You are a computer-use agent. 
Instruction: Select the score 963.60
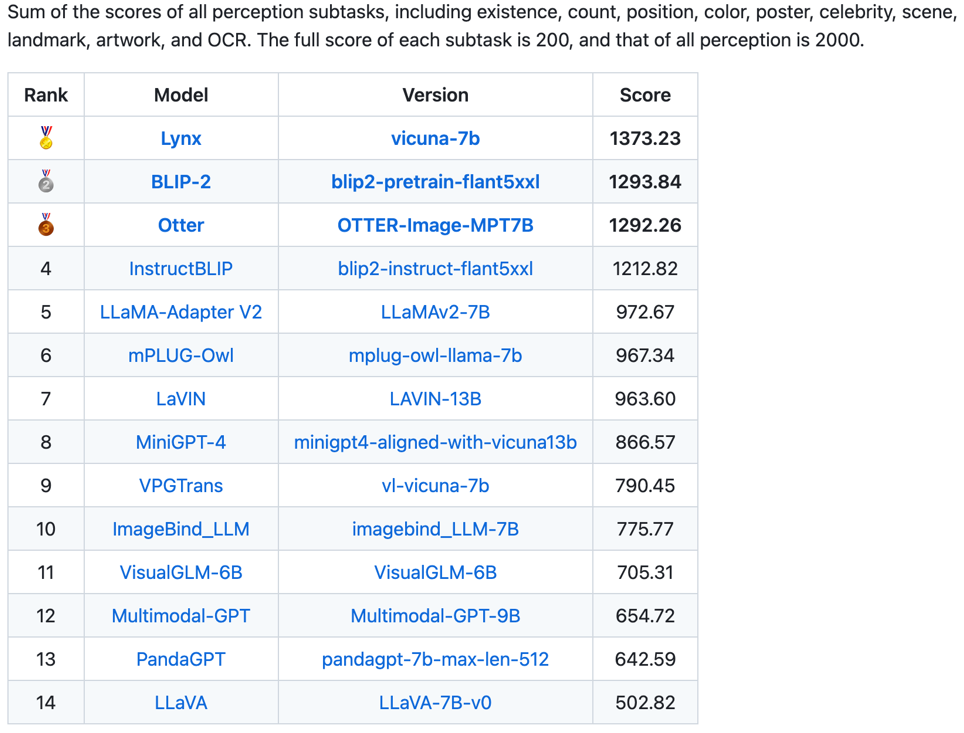click(x=645, y=398)
